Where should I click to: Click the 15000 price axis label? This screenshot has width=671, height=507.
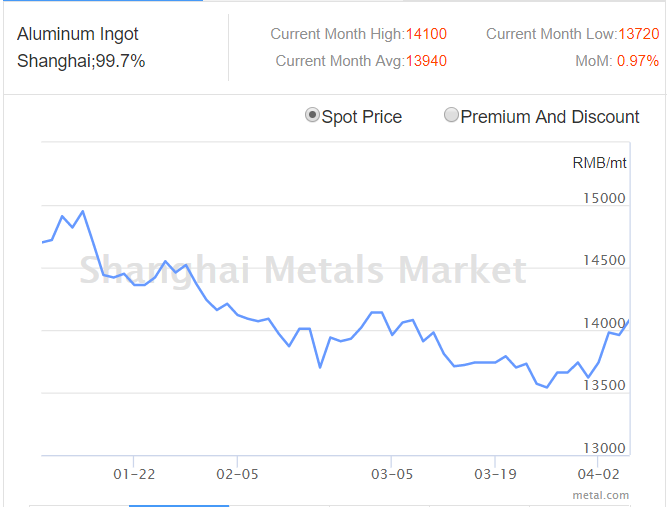pos(604,198)
